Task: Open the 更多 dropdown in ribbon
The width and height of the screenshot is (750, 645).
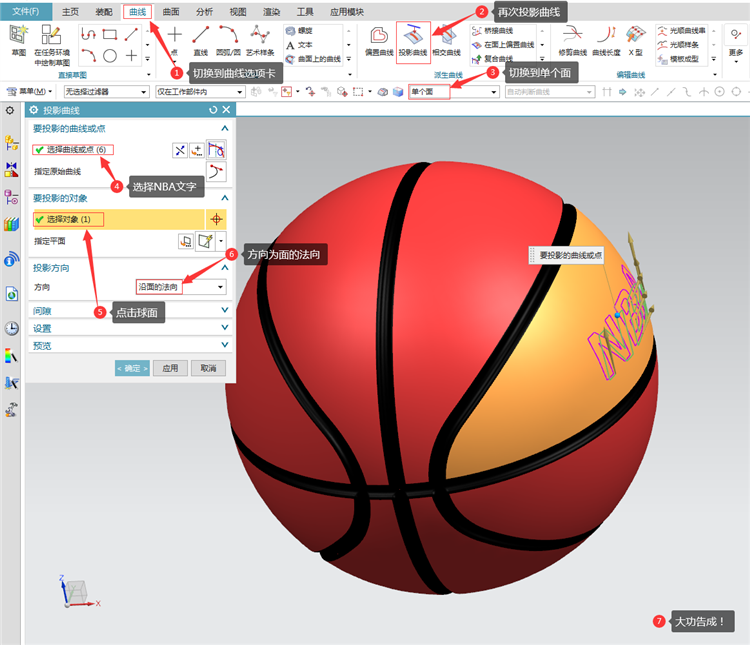Action: pos(736,43)
